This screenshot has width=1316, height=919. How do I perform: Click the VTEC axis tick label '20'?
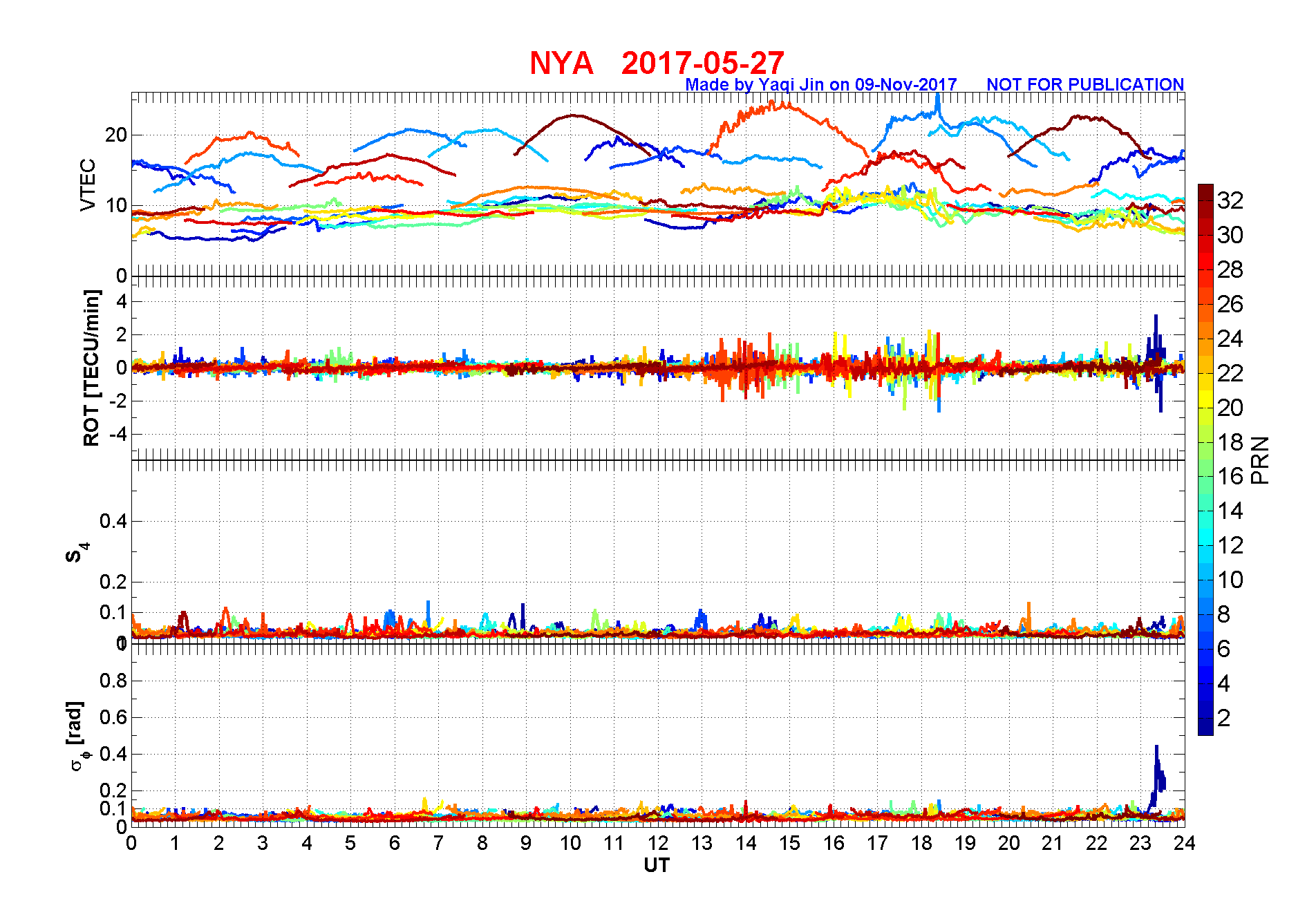116,135
